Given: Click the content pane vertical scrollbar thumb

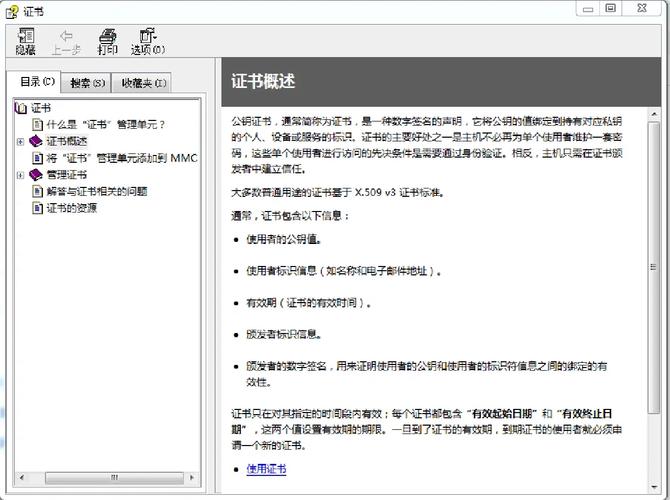Looking at the screenshot, I should coord(653,267).
